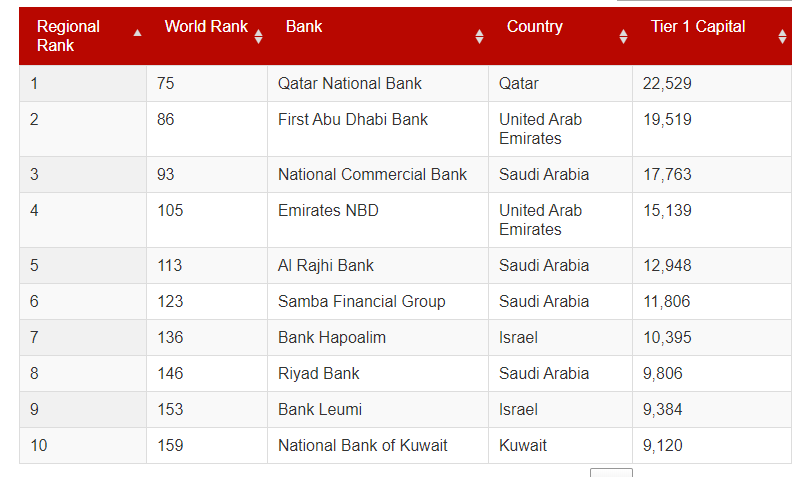Click the Emirates NBD bank name

point(328,210)
